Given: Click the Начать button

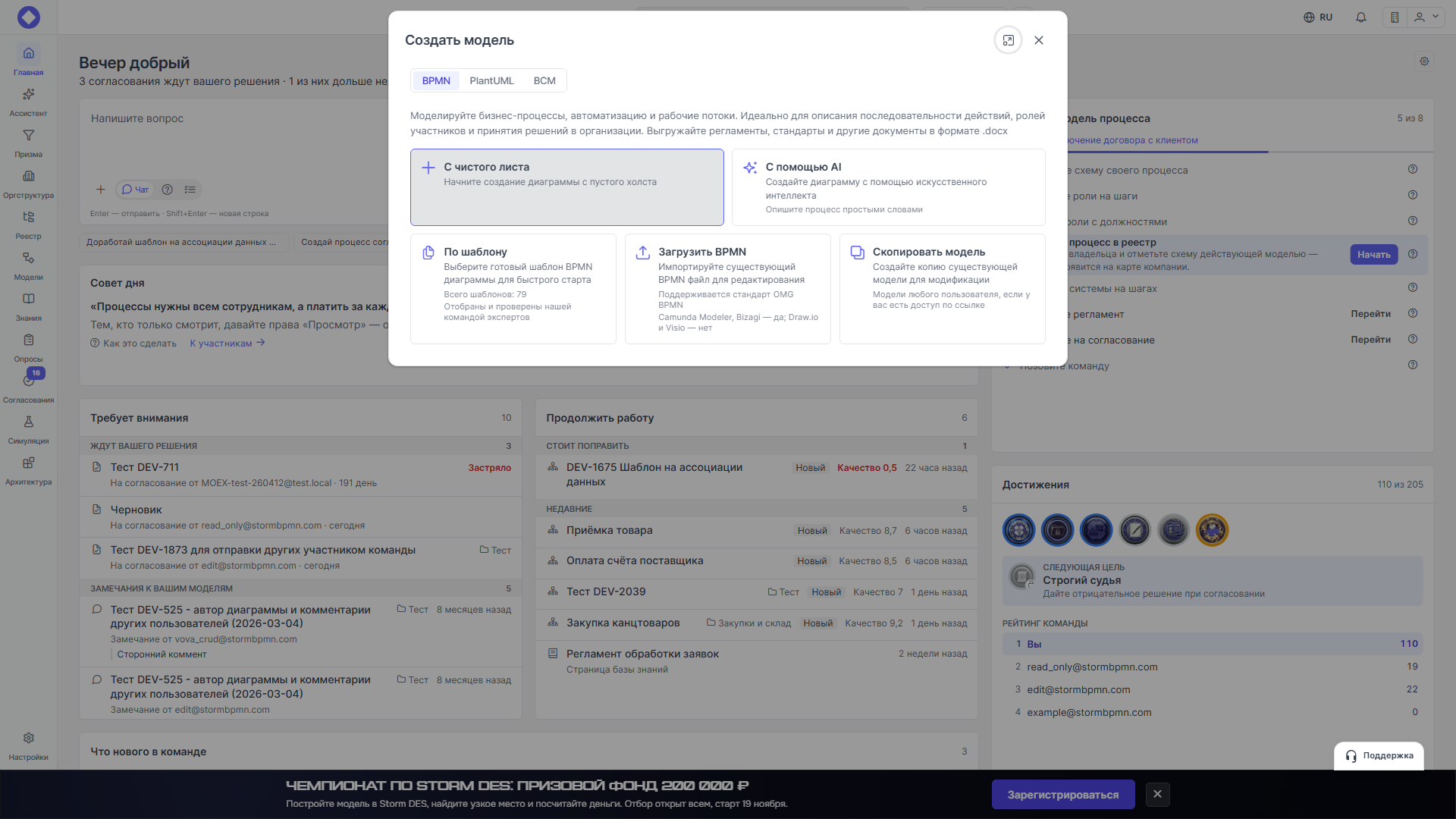Looking at the screenshot, I should (x=1373, y=255).
